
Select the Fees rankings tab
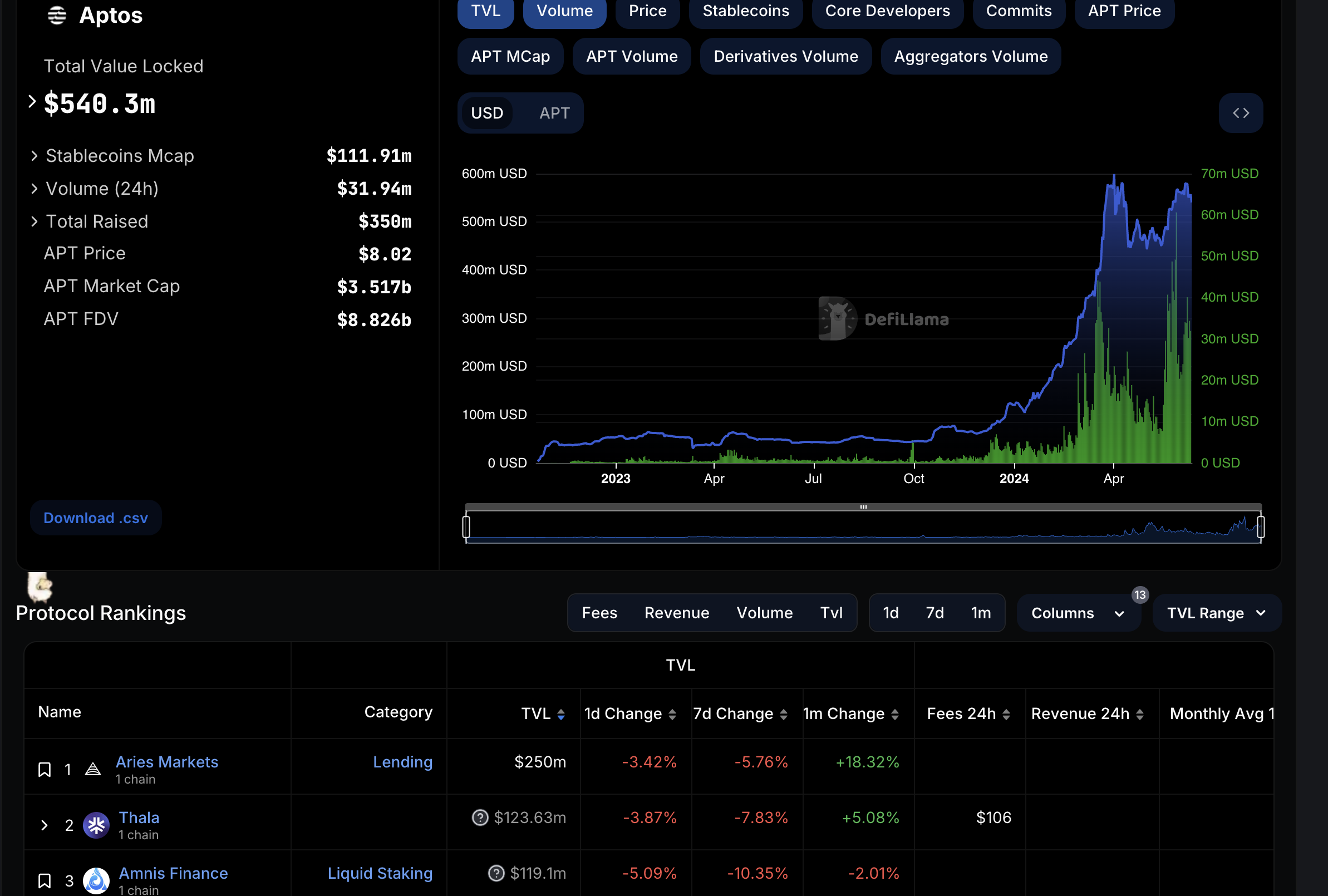(599, 613)
